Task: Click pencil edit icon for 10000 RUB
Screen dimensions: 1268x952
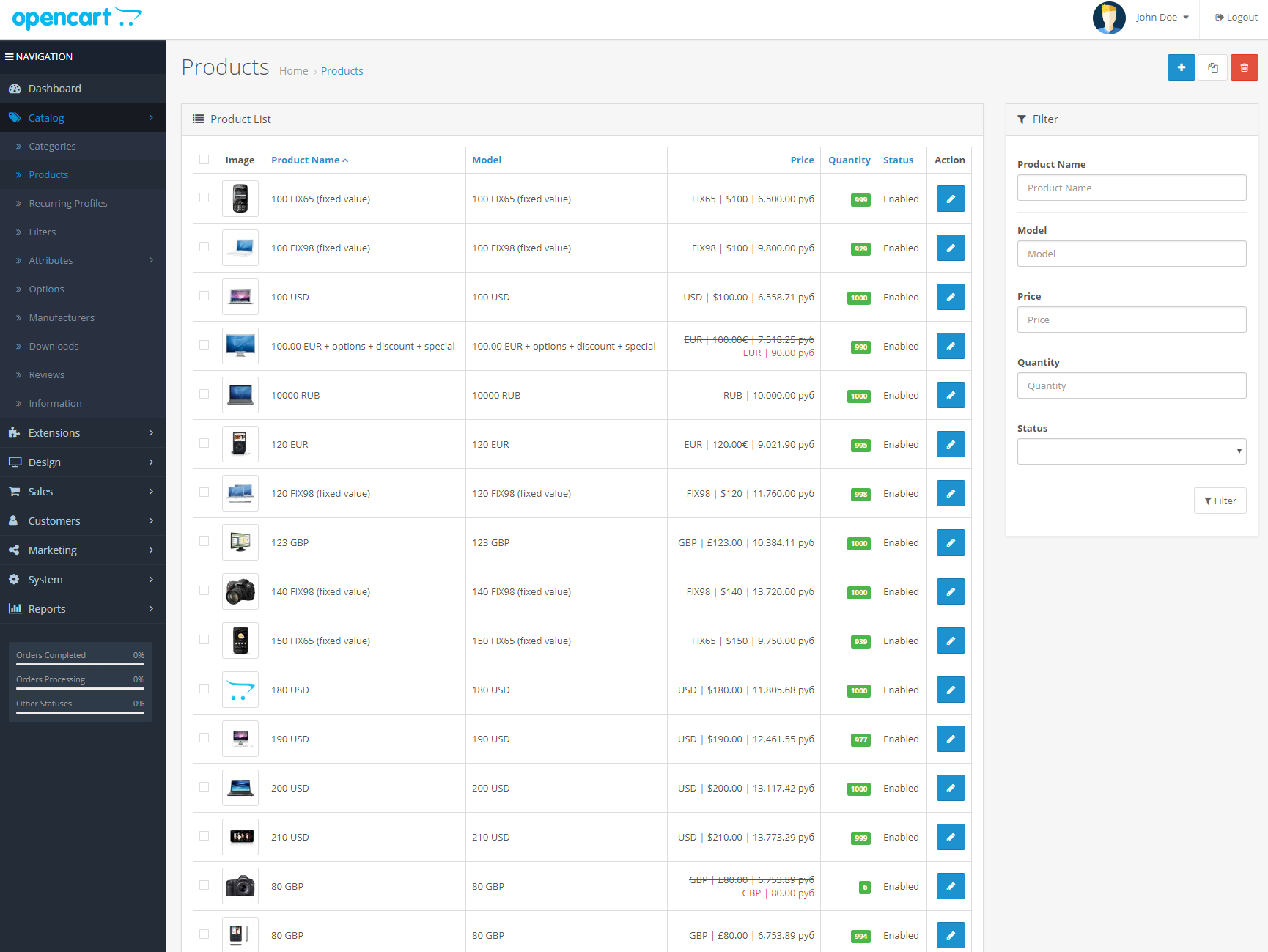Action: point(950,395)
